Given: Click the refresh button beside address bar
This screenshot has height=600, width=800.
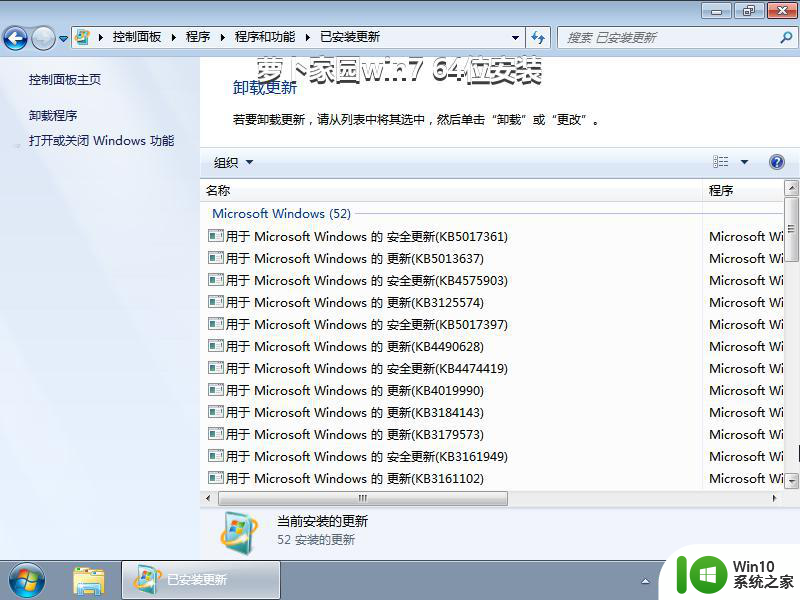Looking at the screenshot, I should (539, 37).
